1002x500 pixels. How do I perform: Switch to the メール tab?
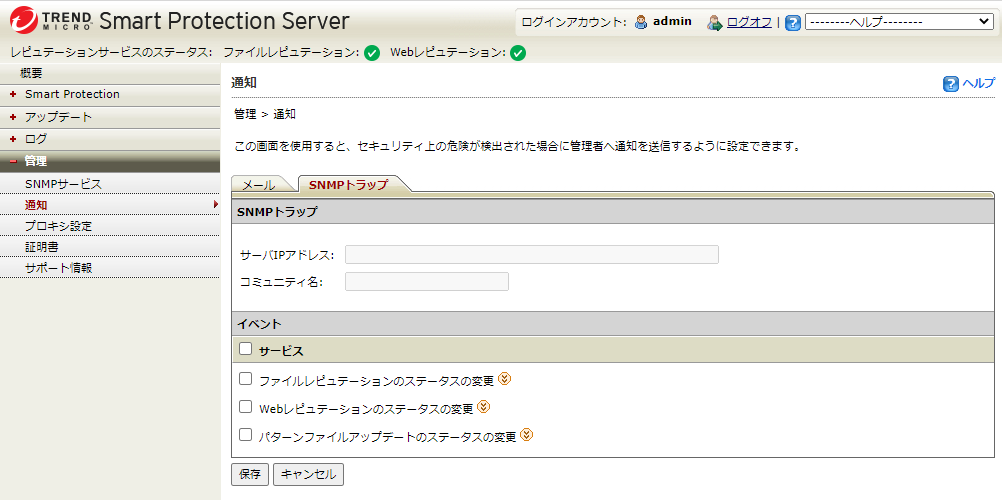point(258,185)
